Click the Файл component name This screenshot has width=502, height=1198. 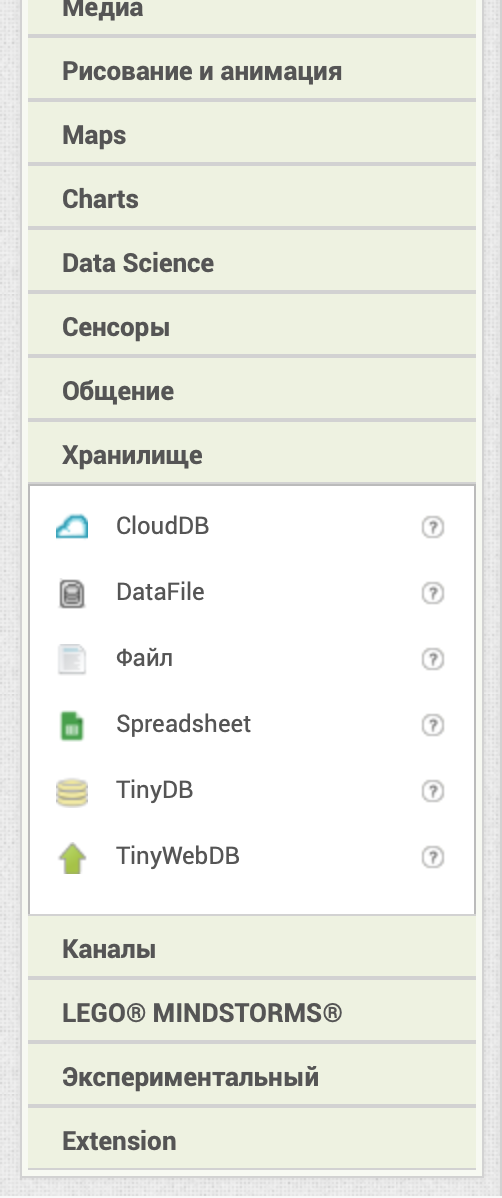click(144, 659)
